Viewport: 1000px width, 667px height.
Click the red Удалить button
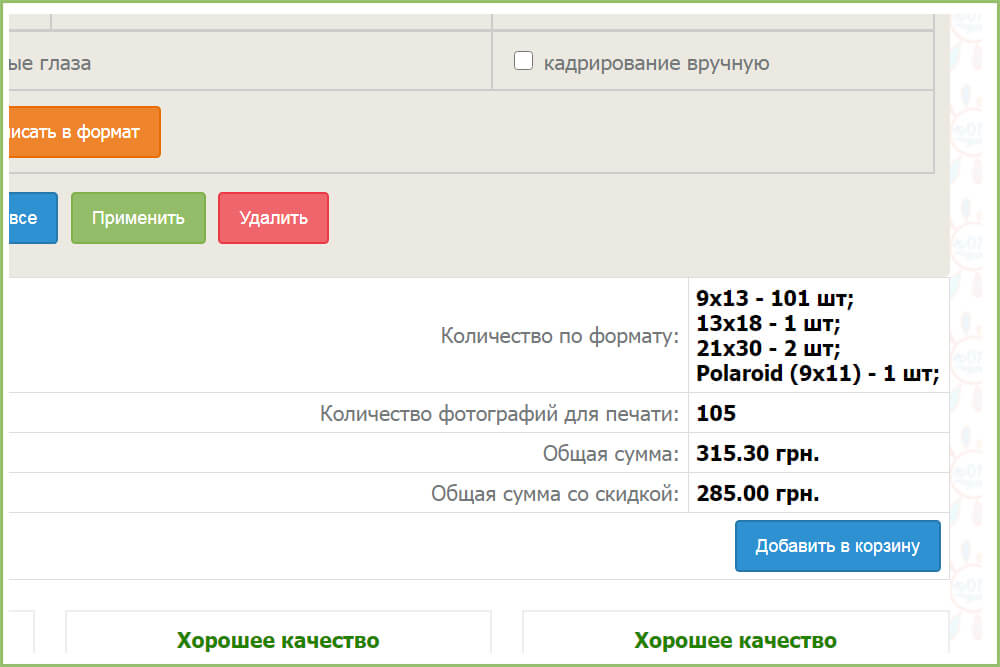(x=273, y=218)
